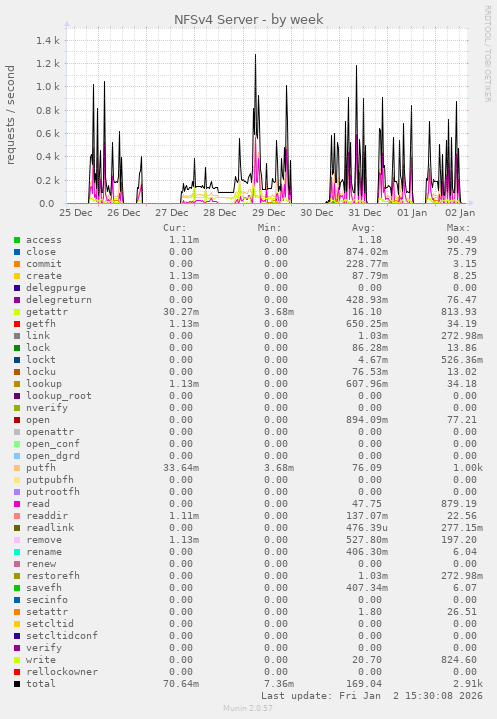Viewport: 497px width, 719px height.
Task: Click the close max value '75.79'
Action: tap(462, 252)
